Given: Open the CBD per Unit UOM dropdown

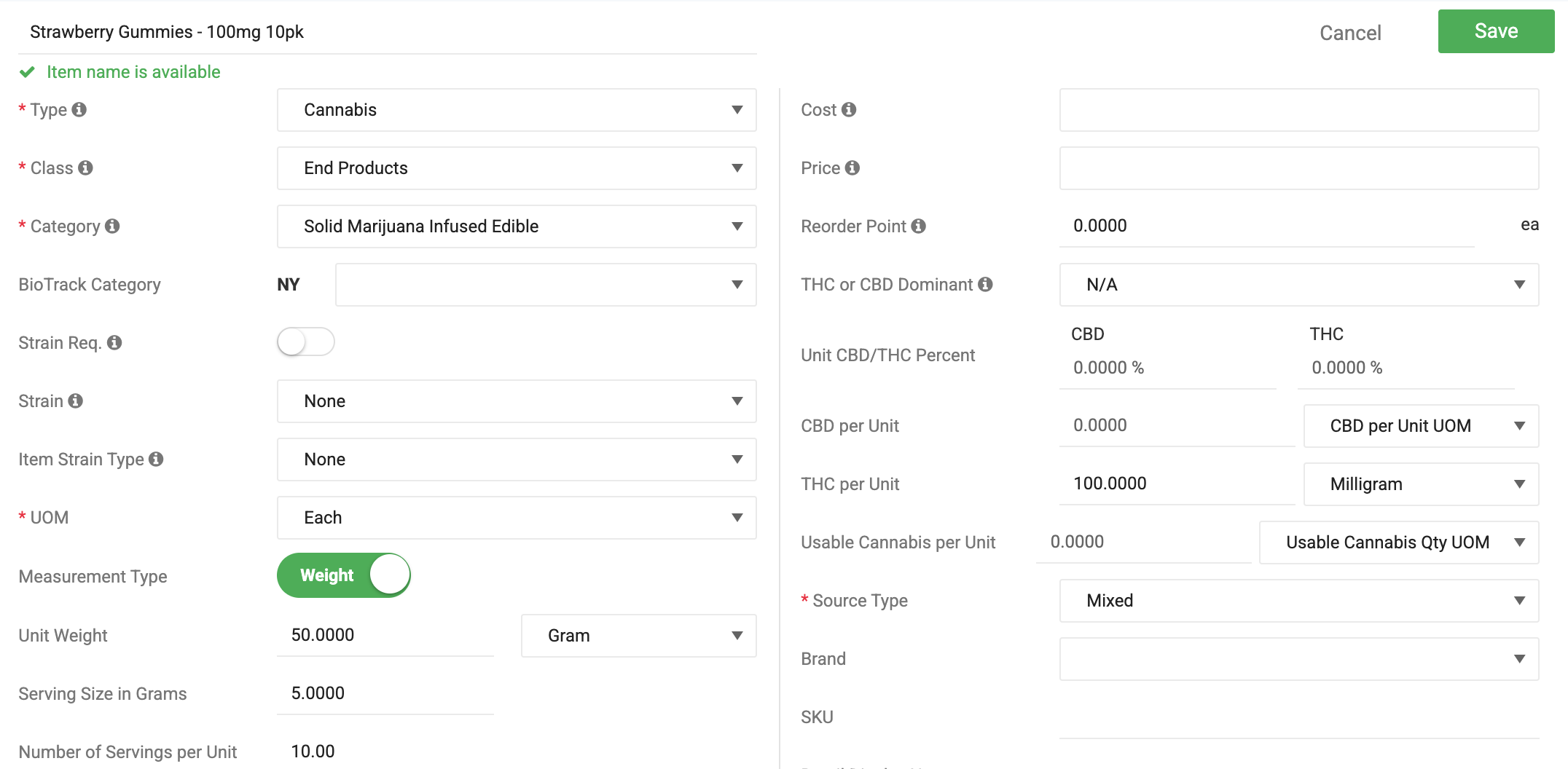Looking at the screenshot, I should [1421, 426].
